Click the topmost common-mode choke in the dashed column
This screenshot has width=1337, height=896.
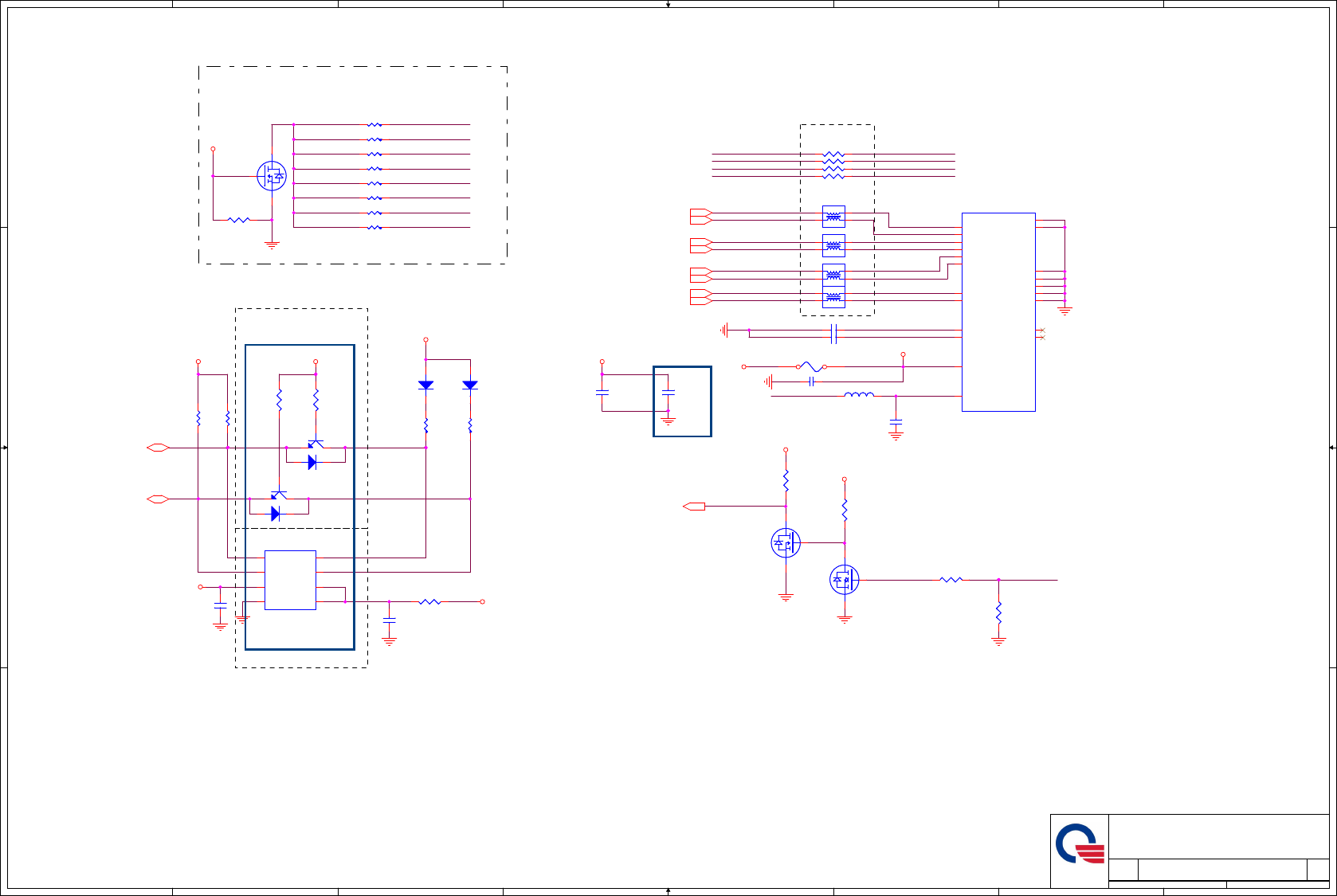(x=833, y=216)
